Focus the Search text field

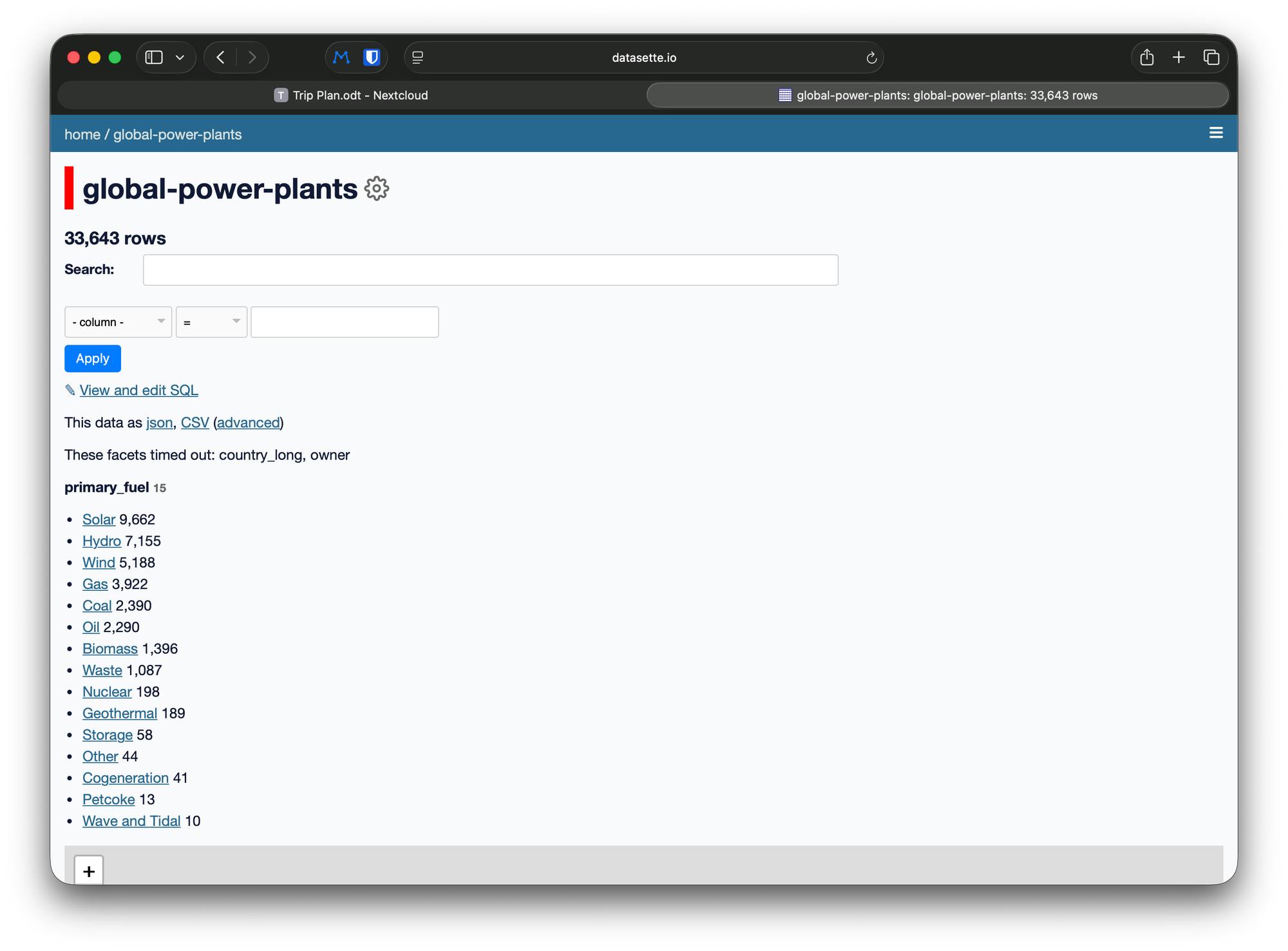pos(490,270)
